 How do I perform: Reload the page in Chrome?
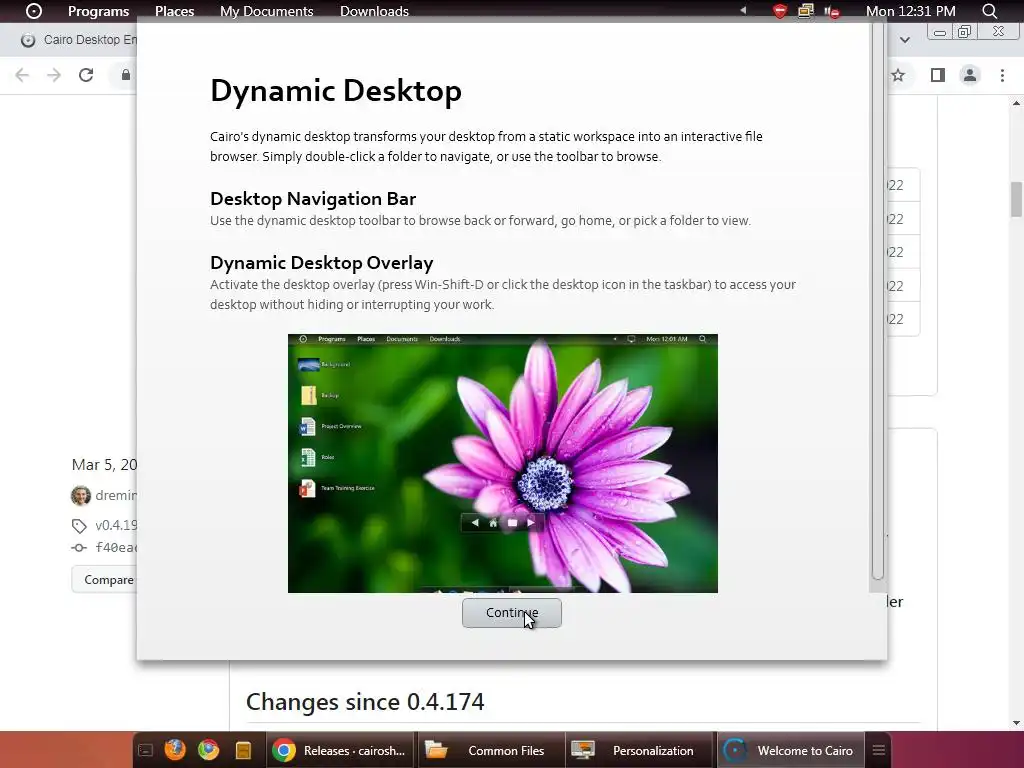click(x=86, y=75)
